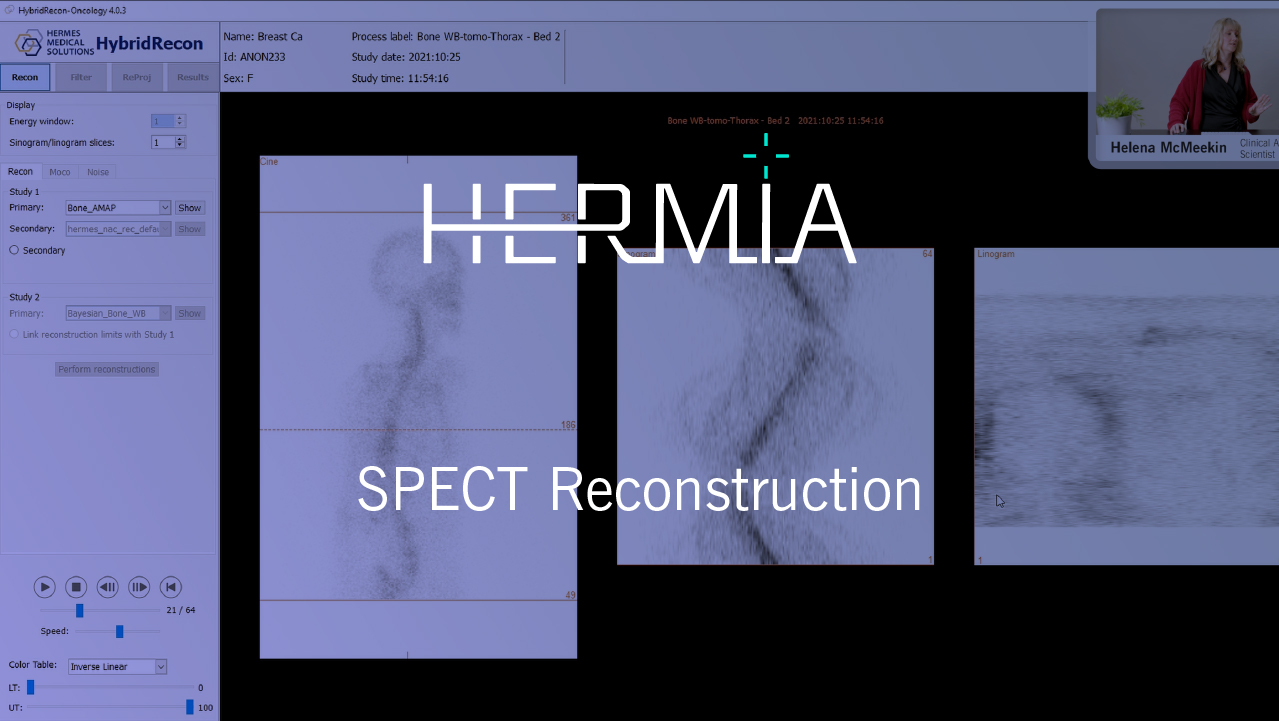Switch to the Moco tab

(x=60, y=172)
